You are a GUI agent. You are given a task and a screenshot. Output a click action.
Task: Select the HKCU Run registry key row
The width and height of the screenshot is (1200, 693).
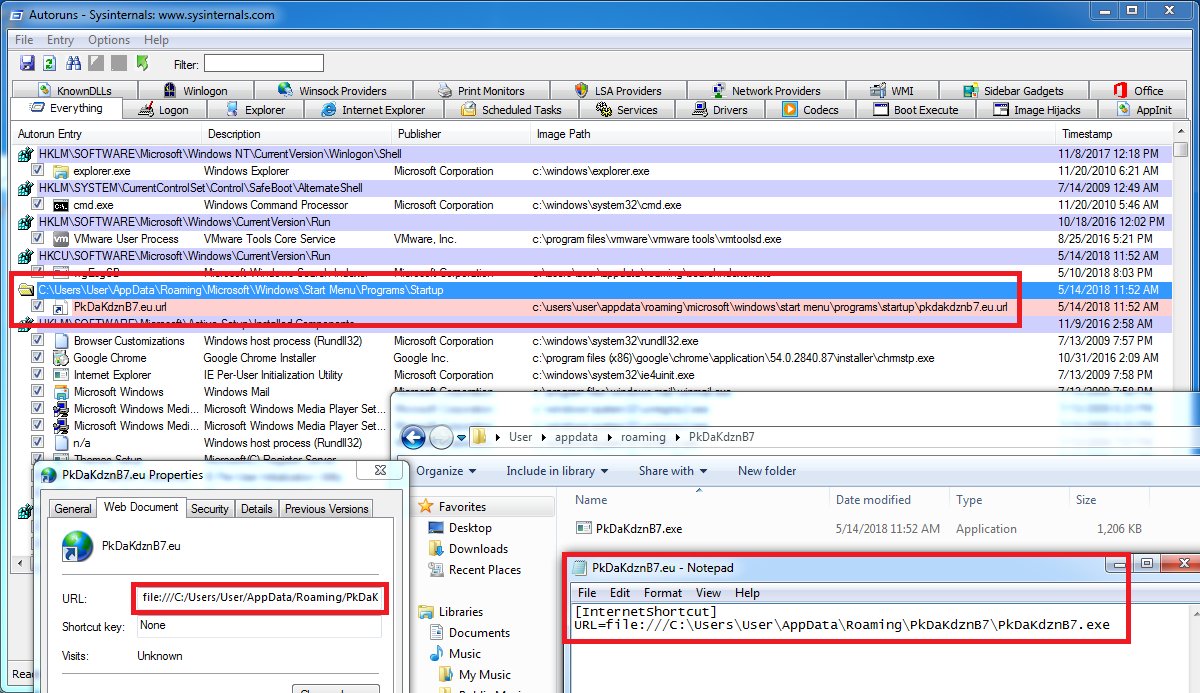point(594,256)
